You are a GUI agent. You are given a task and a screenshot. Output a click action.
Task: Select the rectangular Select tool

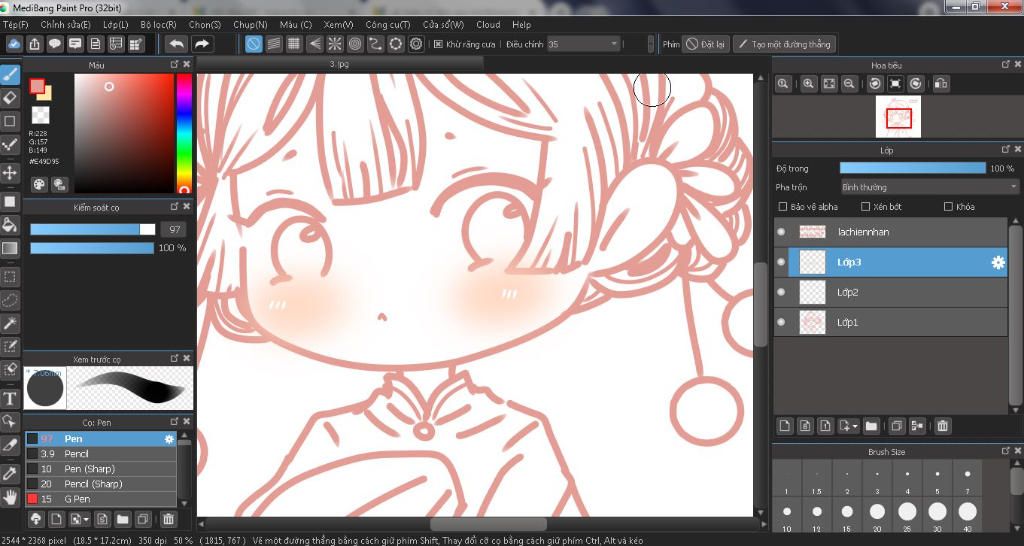(x=10, y=277)
